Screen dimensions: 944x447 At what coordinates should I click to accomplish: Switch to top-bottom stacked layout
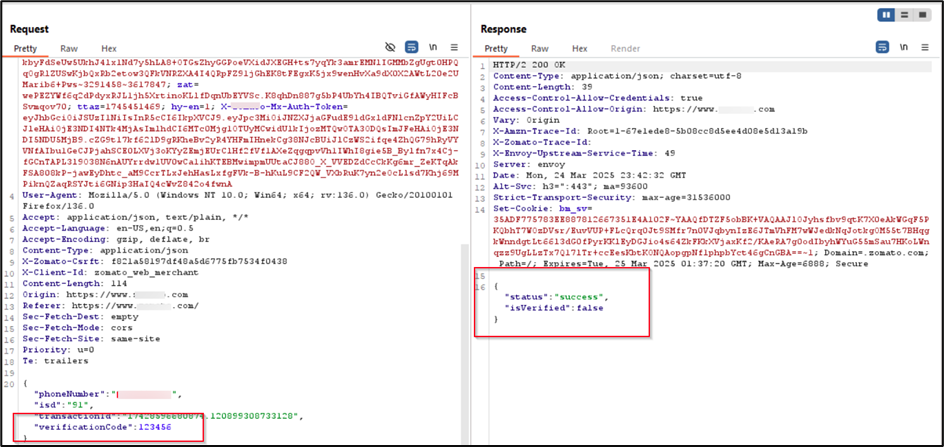[x=904, y=15]
